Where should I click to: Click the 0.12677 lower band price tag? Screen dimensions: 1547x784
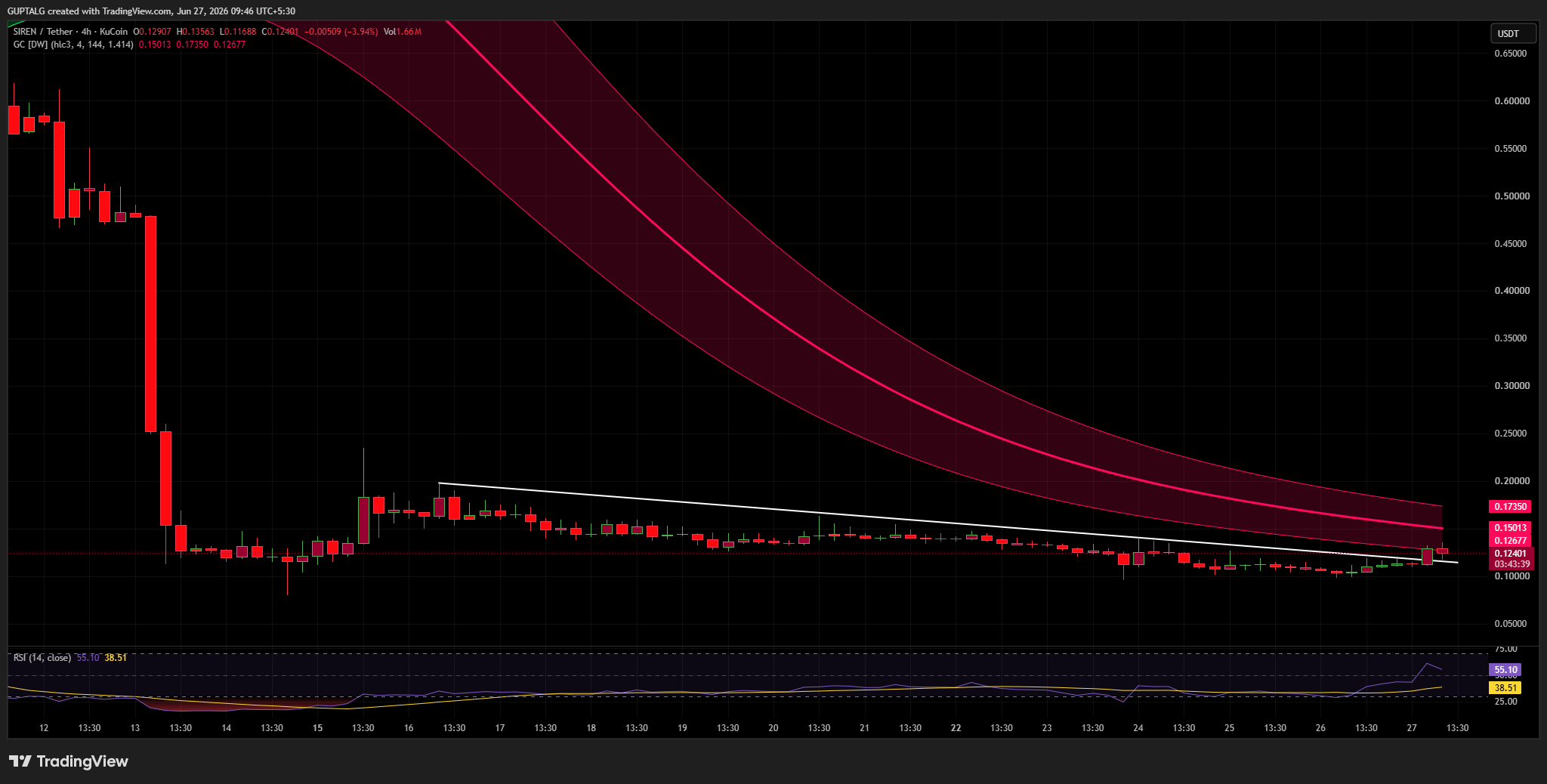(x=1510, y=541)
